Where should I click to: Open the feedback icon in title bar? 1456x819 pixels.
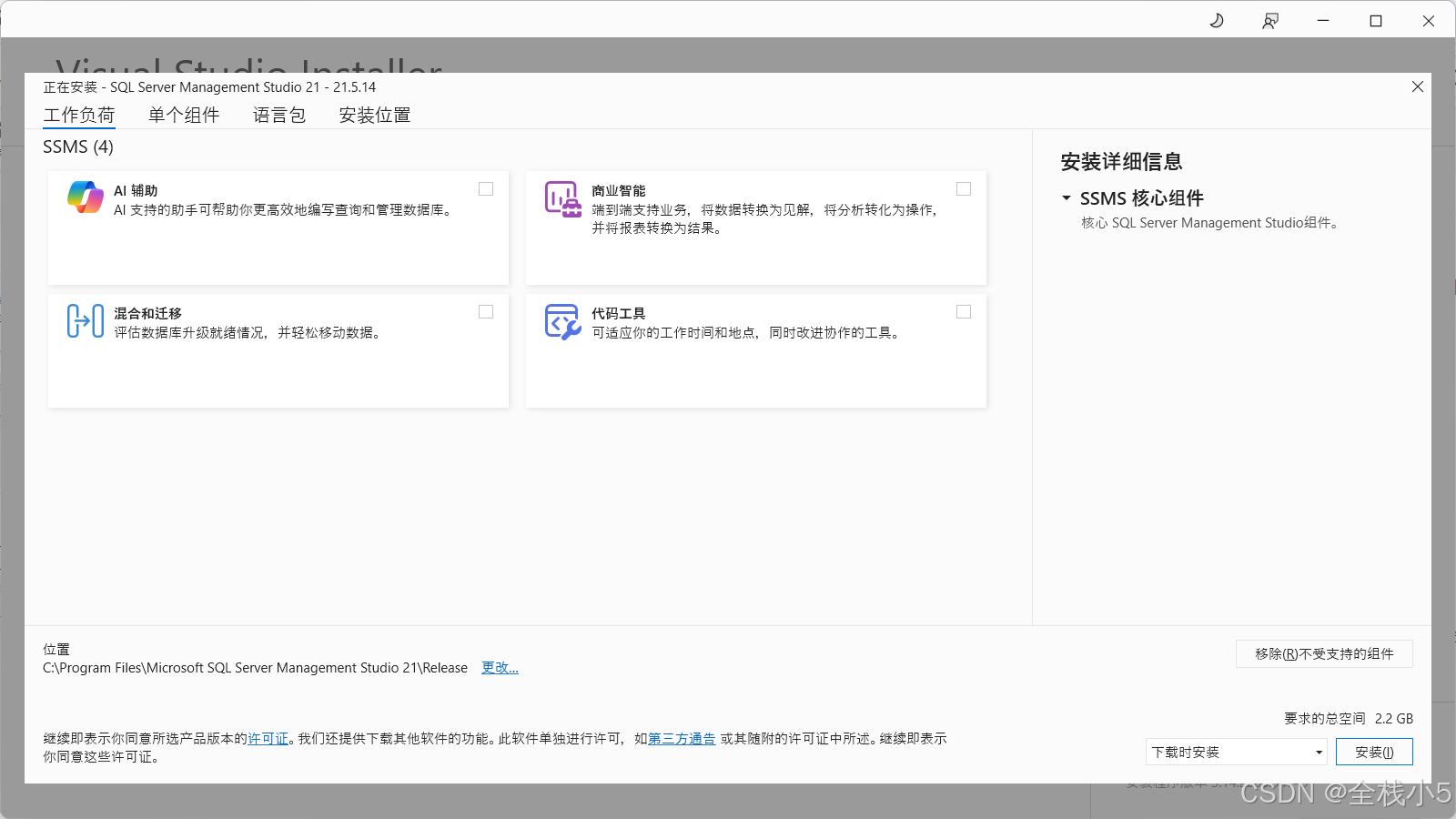1270,20
